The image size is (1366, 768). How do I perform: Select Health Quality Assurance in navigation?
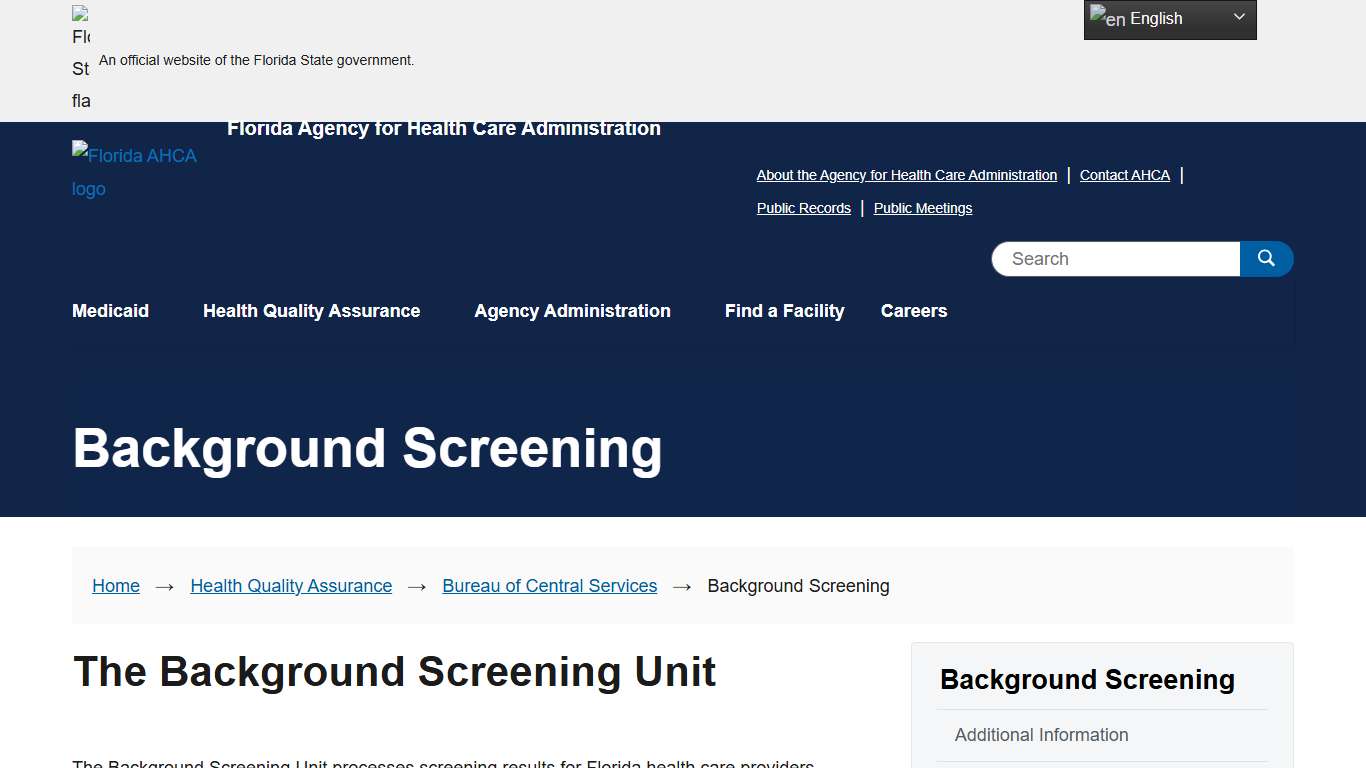point(311,311)
